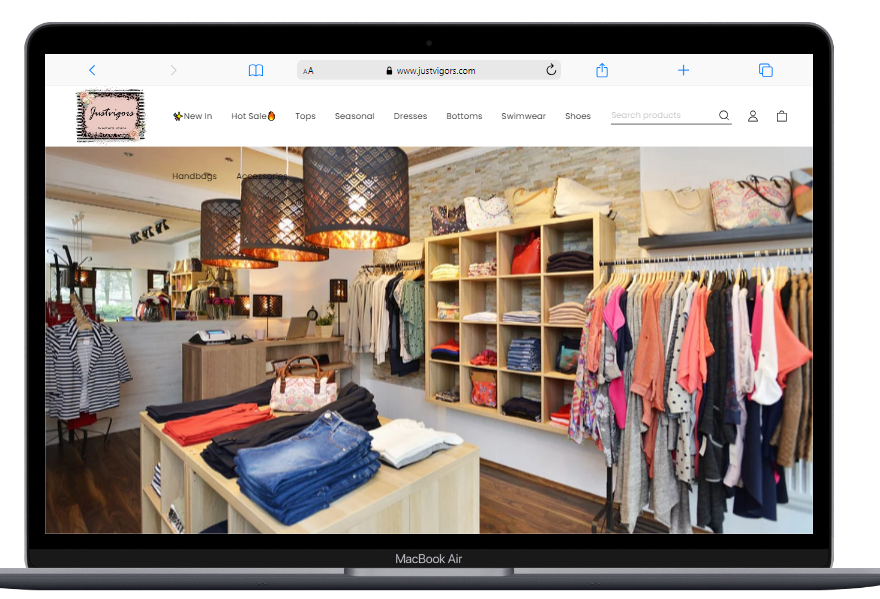880x599 pixels.
Task: Open the bookmarks book icon
Action: [x=256, y=70]
